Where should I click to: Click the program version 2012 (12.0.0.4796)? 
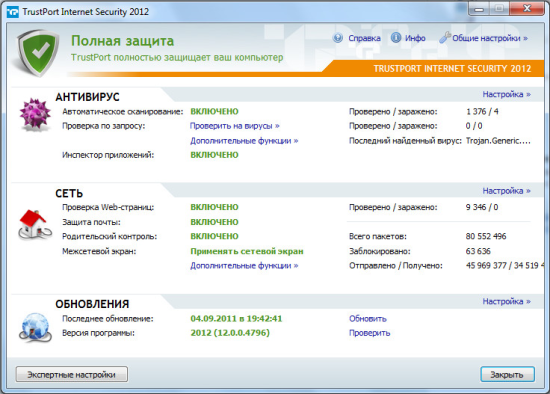pyautogui.click(x=230, y=333)
